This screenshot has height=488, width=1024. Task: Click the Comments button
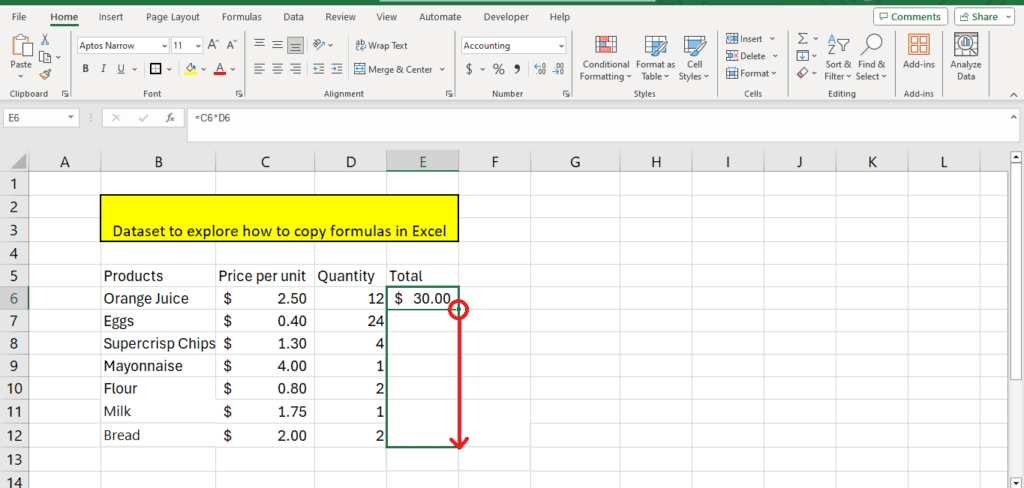[910, 17]
